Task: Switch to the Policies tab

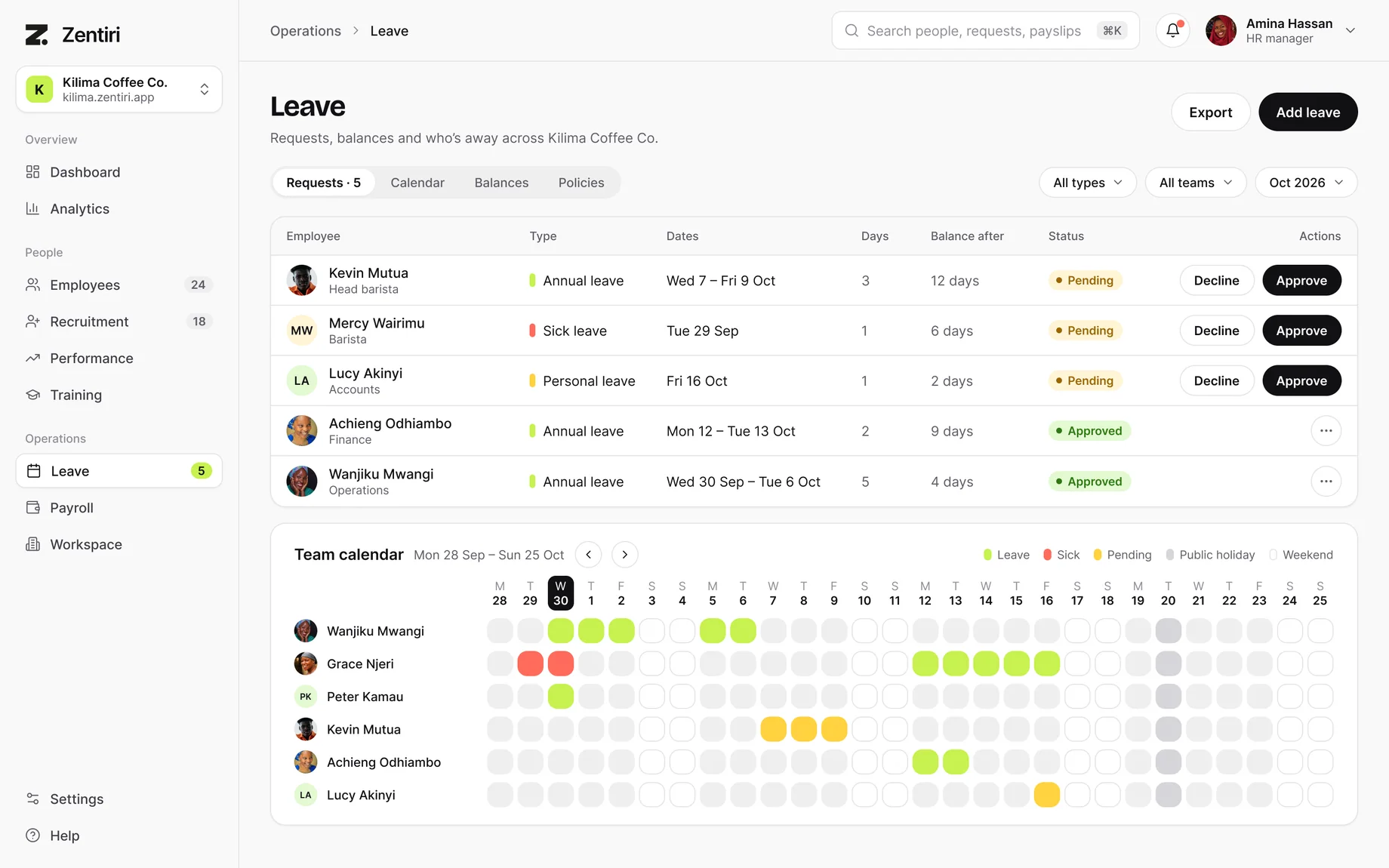Action: (581, 183)
